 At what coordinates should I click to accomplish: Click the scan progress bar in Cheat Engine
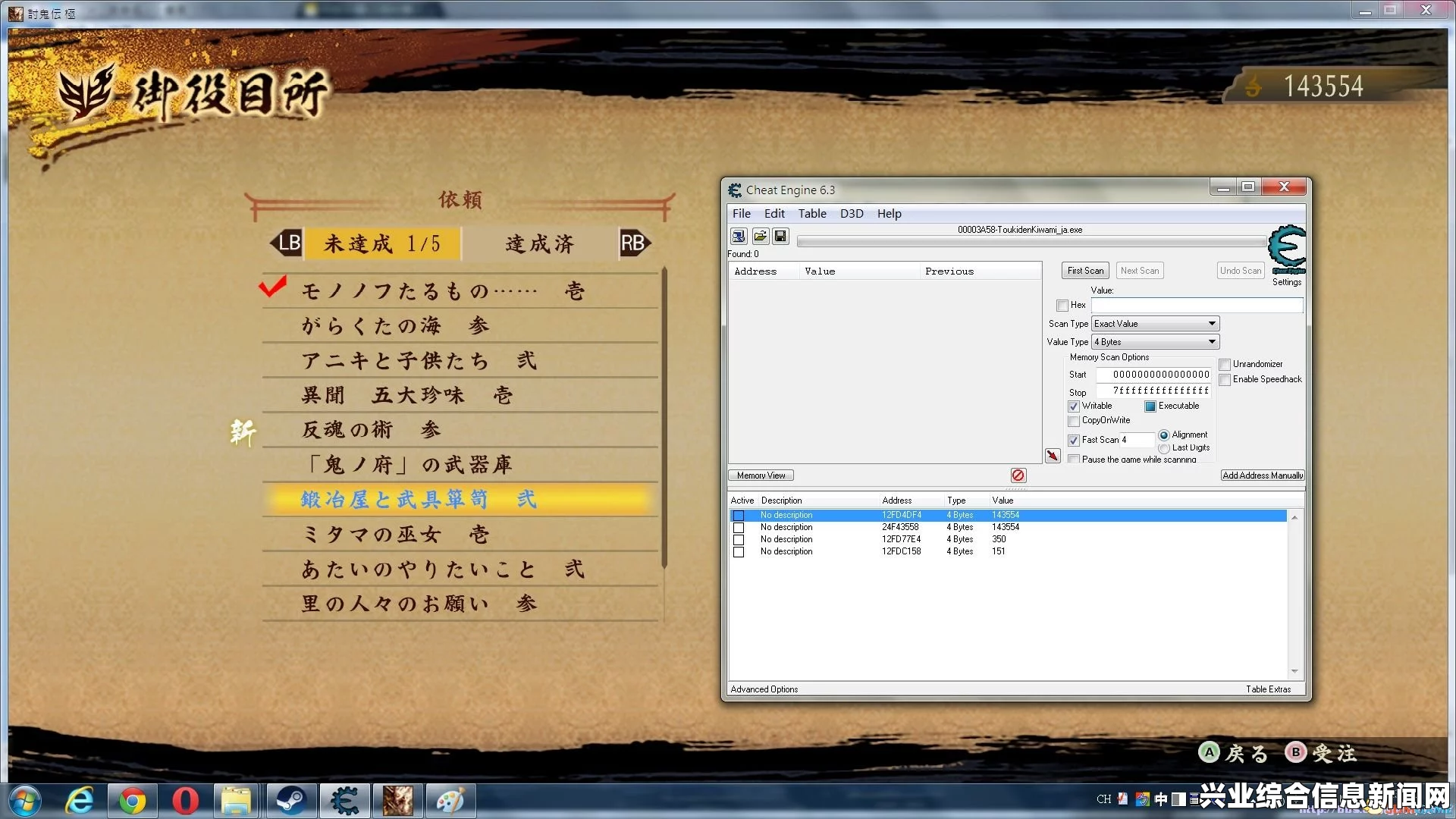click(x=1031, y=242)
